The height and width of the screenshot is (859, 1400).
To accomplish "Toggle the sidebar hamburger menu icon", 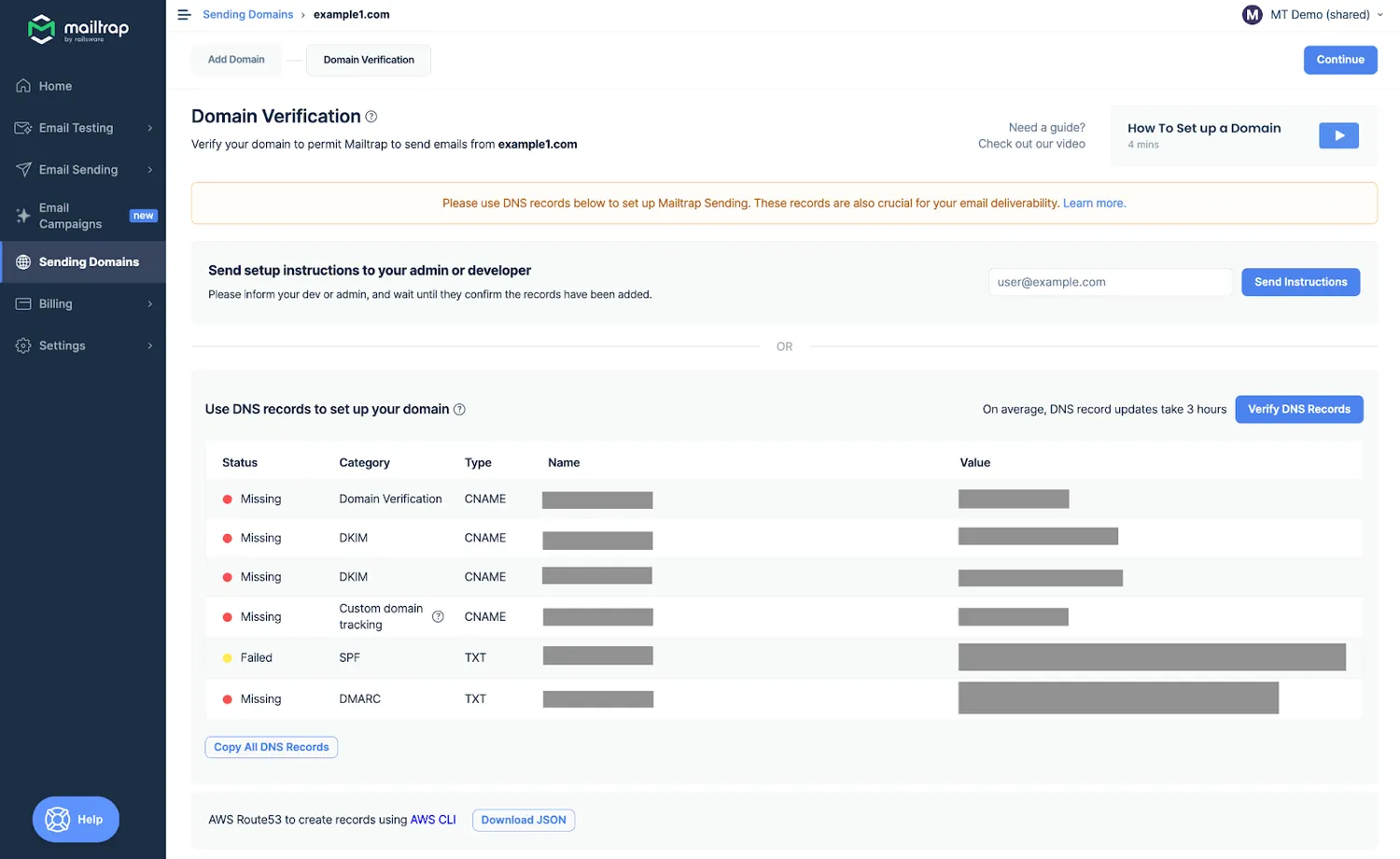I will point(184,15).
